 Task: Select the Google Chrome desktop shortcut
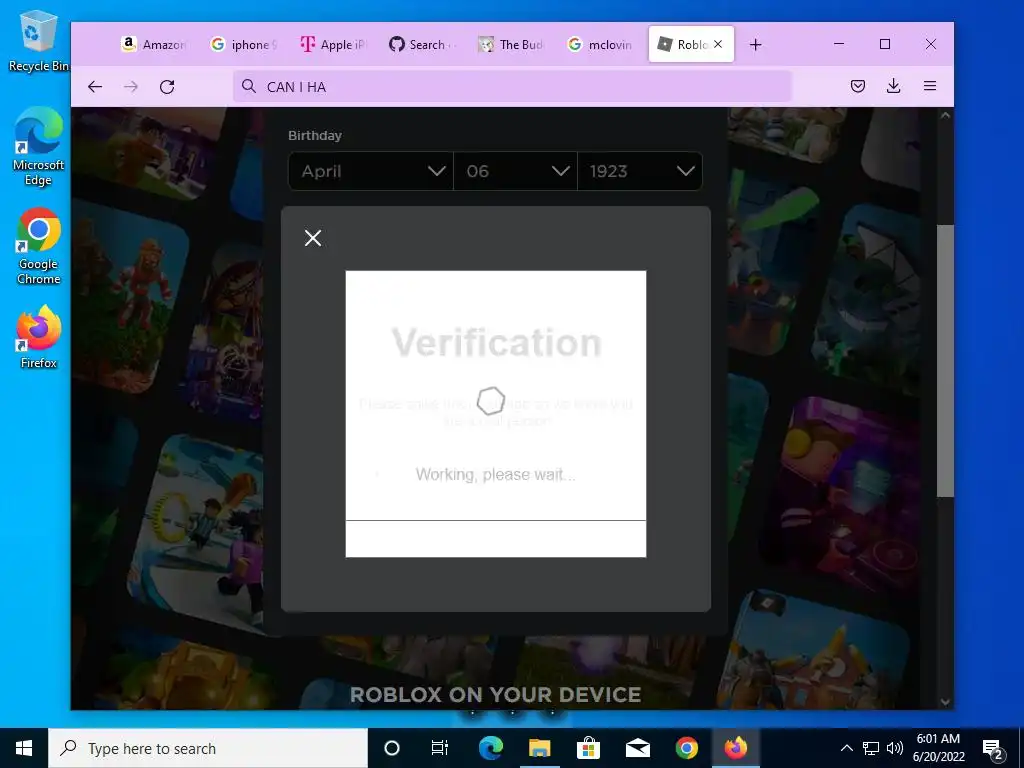click(39, 246)
